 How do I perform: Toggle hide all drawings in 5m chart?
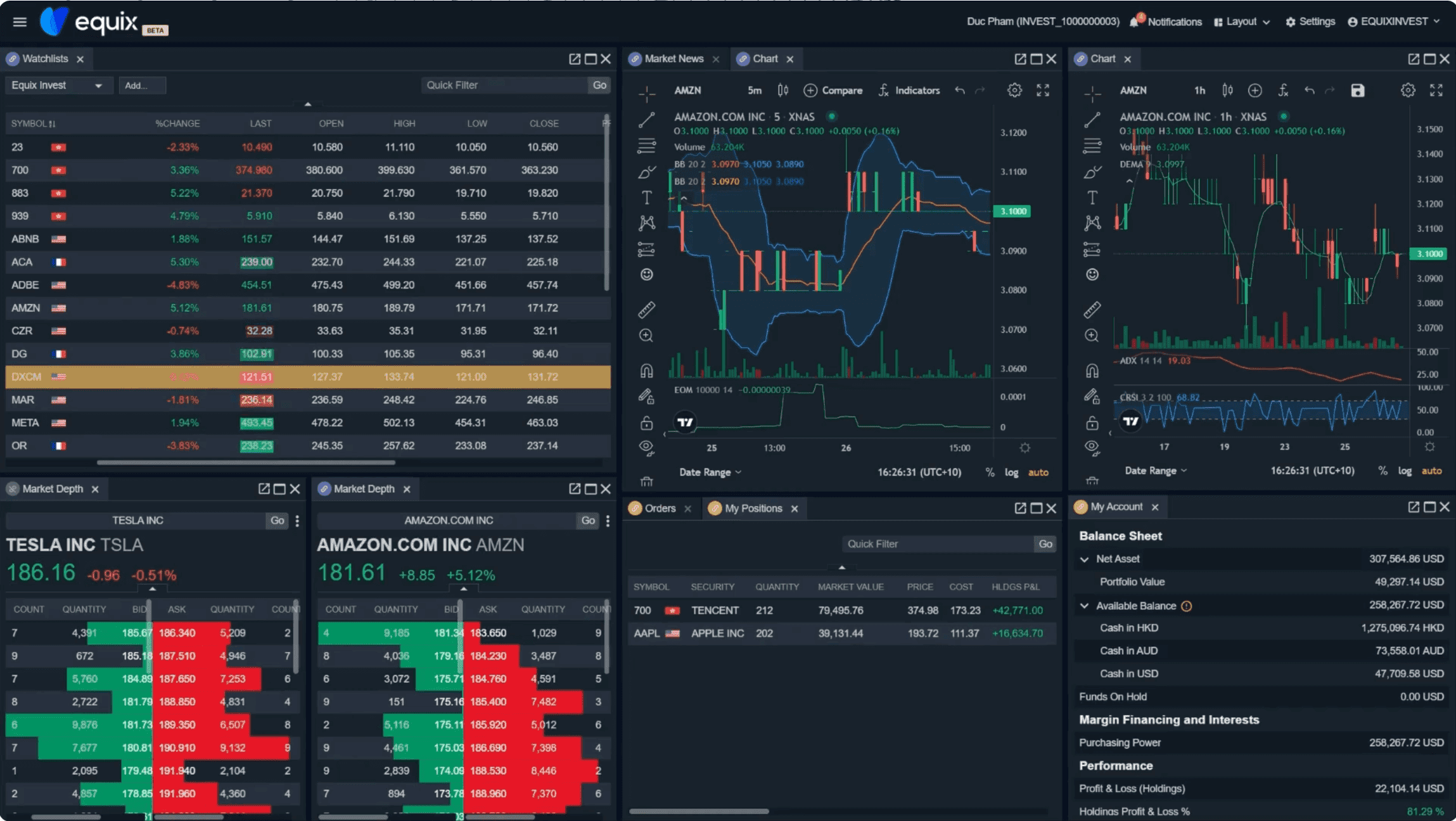[x=647, y=448]
